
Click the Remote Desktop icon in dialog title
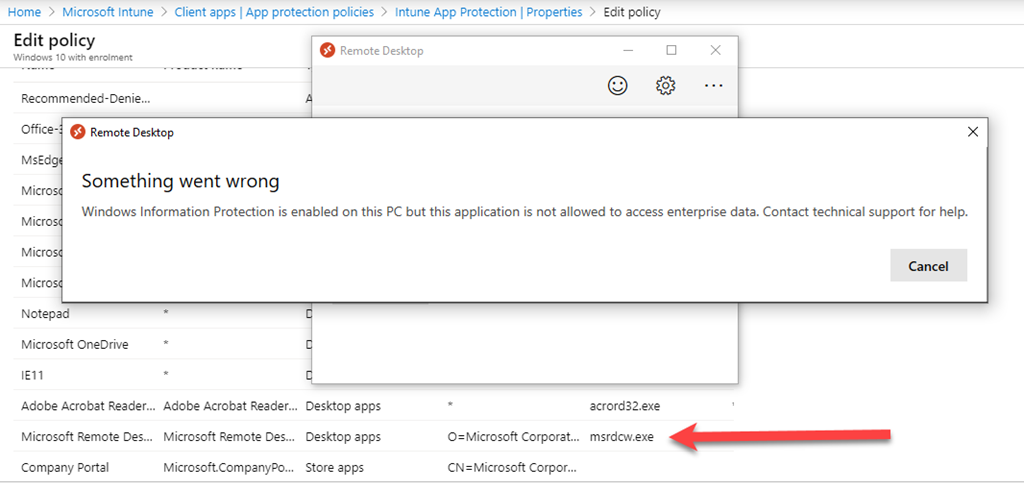(78, 131)
